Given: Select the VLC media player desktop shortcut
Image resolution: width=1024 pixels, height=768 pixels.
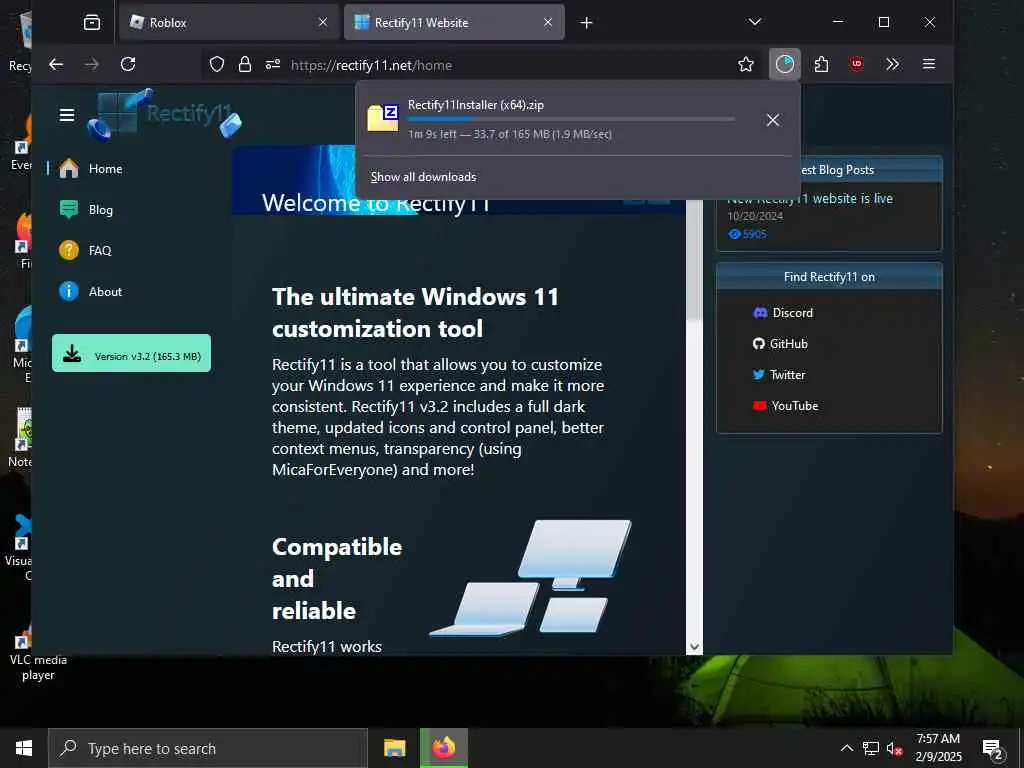Looking at the screenshot, I should [37, 654].
